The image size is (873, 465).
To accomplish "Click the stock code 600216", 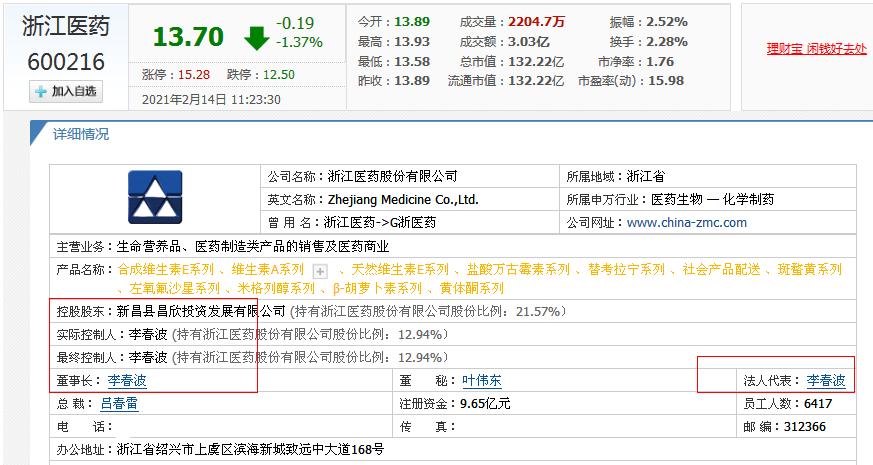I will [66, 61].
